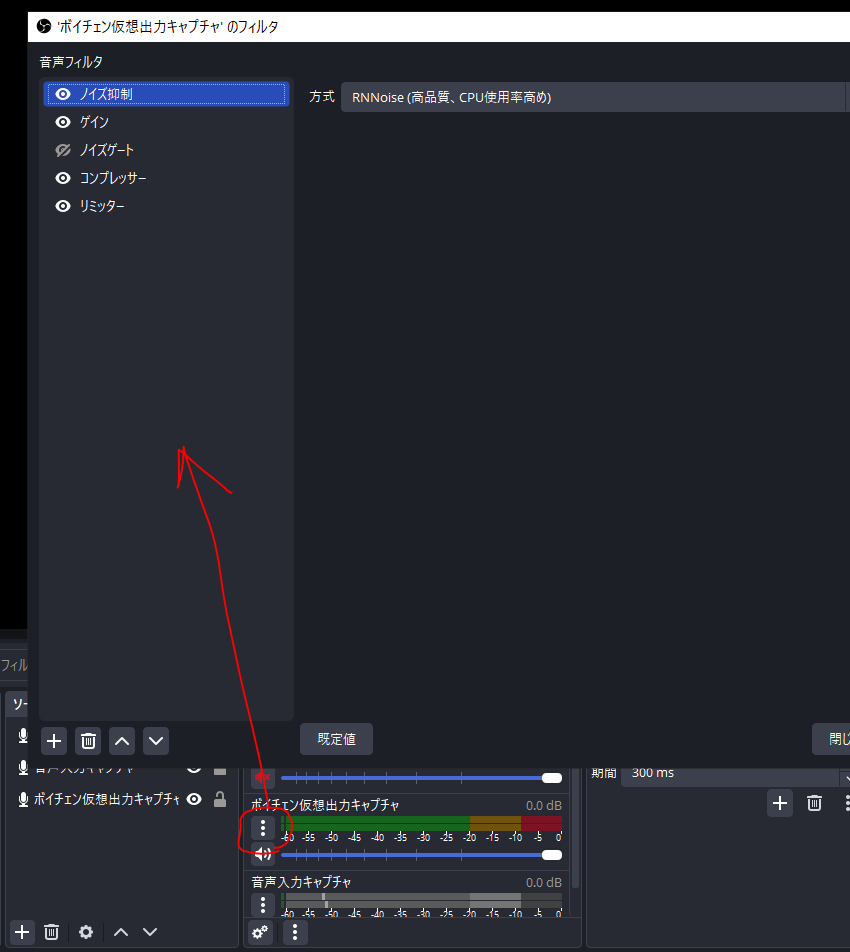850x952 pixels.
Task: Open three-dot menu for ボイチェン仮想出力キャプチャ mixer
Action: (x=263, y=828)
